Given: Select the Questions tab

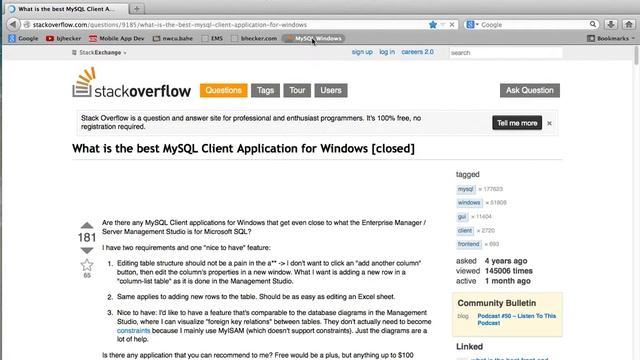Looking at the screenshot, I should [223, 90].
